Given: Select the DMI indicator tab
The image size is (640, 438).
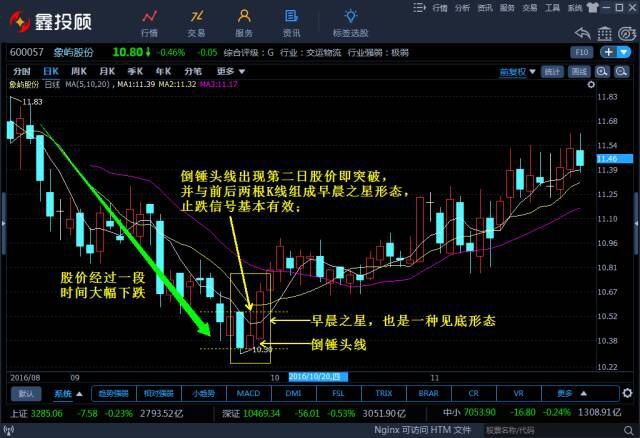Looking at the screenshot, I should [x=293, y=394].
